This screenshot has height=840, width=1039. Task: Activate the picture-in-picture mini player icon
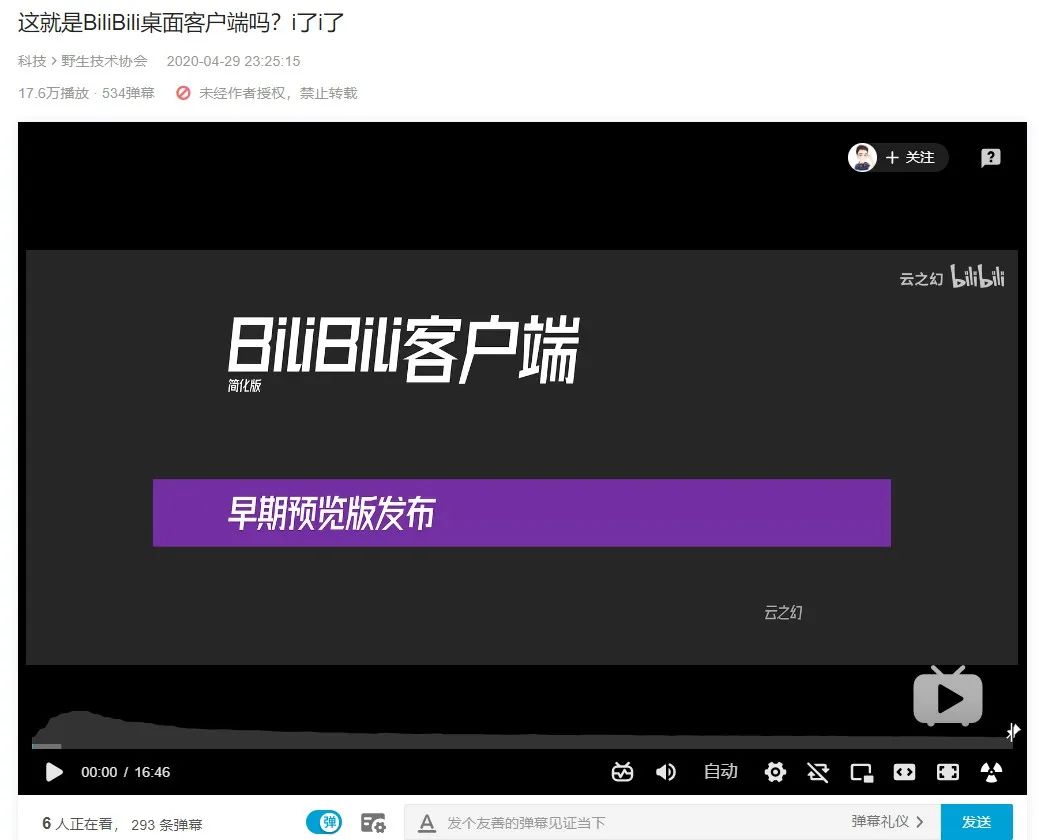(x=862, y=772)
